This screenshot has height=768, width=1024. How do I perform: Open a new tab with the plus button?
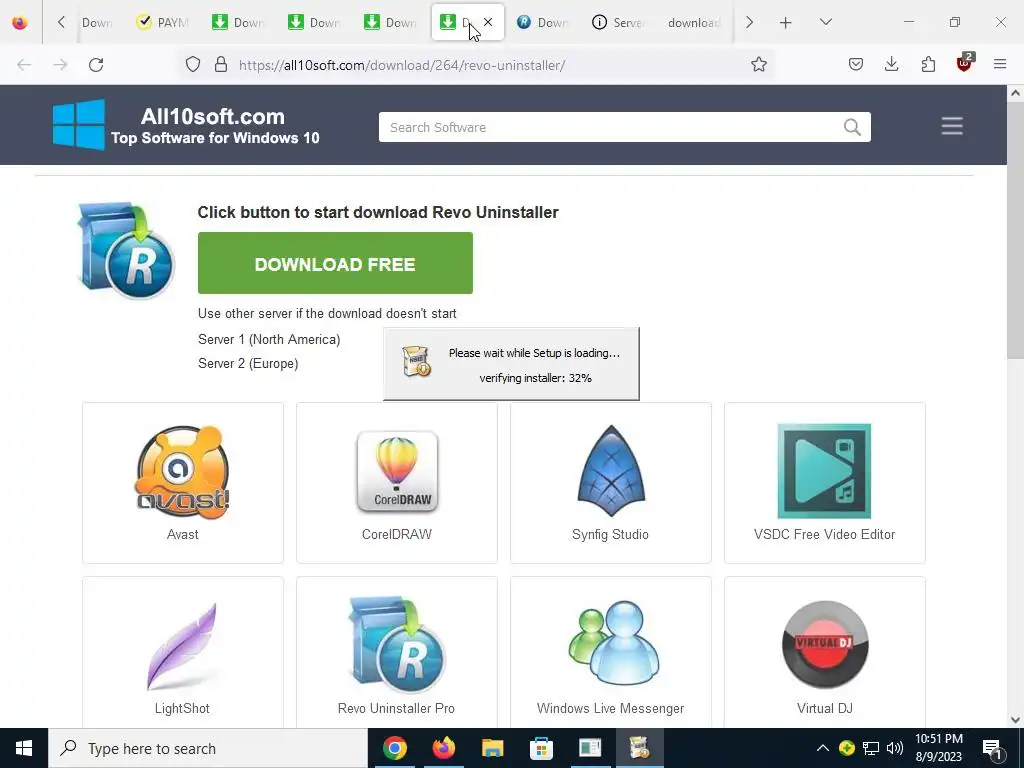(x=786, y=22)
